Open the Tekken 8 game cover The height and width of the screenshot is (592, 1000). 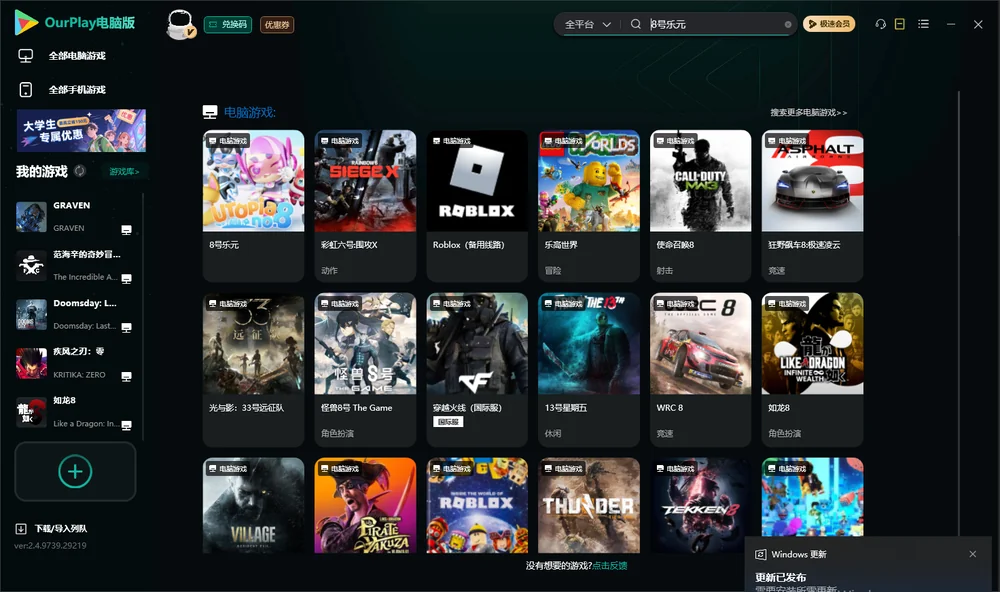[700, 505]
